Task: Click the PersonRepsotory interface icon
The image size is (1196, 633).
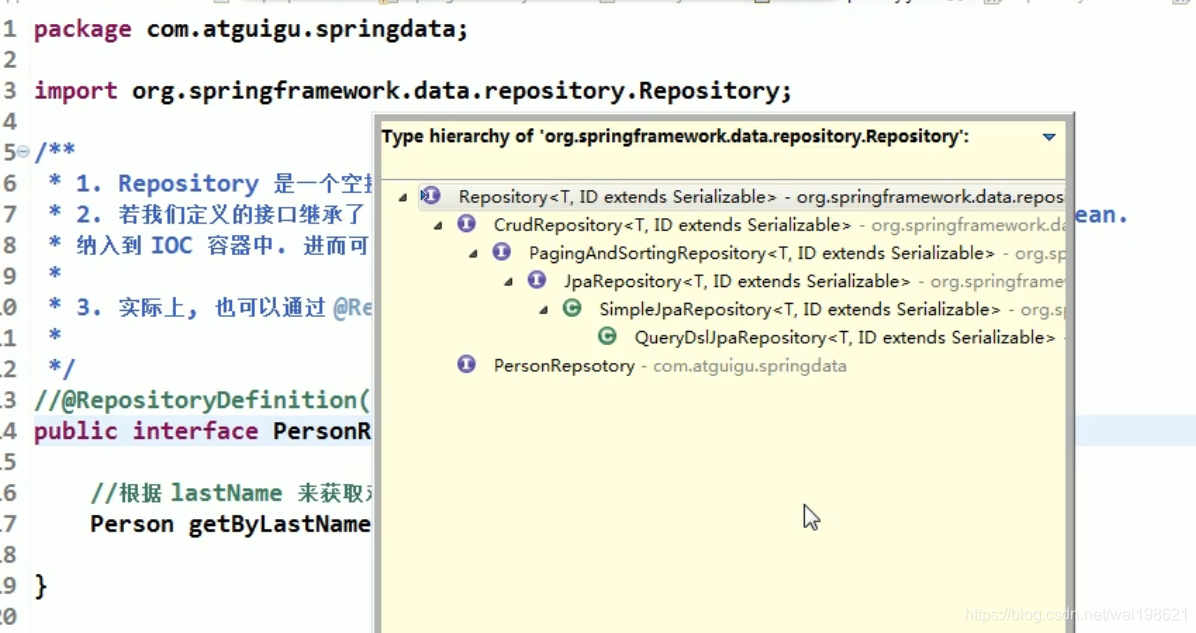Action: click(466, 365)
